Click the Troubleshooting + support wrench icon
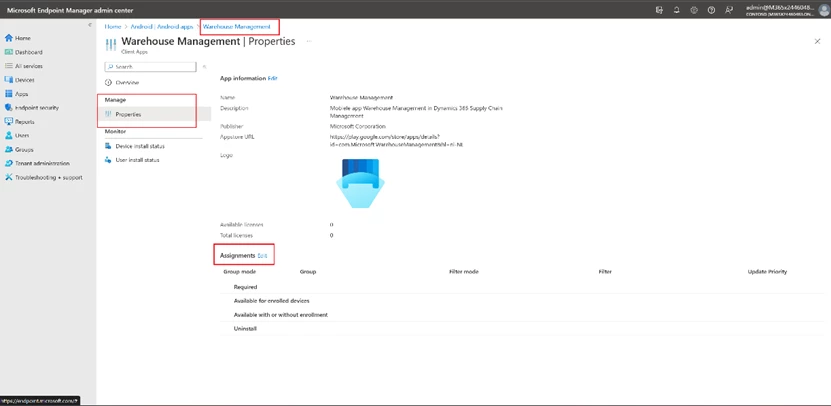 click(x=8, y=178)
